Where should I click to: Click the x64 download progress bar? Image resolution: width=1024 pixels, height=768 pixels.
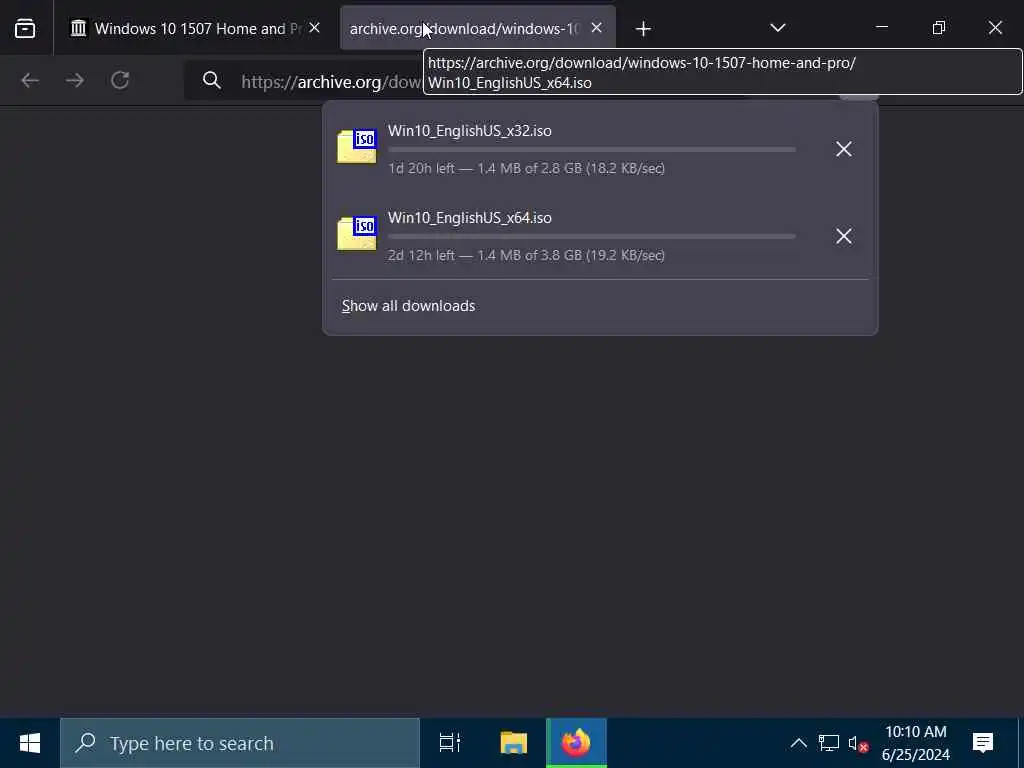click(x=592, y=236)
